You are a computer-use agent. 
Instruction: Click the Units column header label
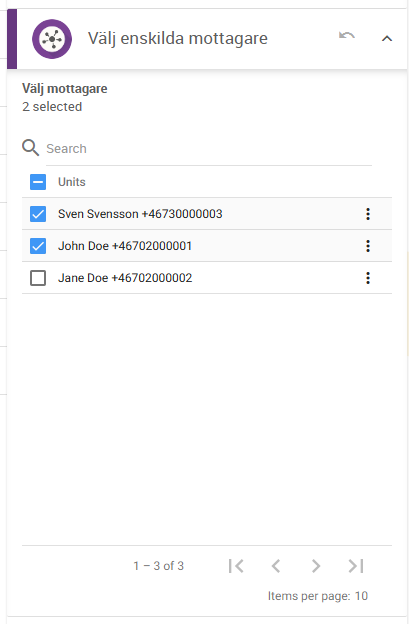click(x=72, y=182)
